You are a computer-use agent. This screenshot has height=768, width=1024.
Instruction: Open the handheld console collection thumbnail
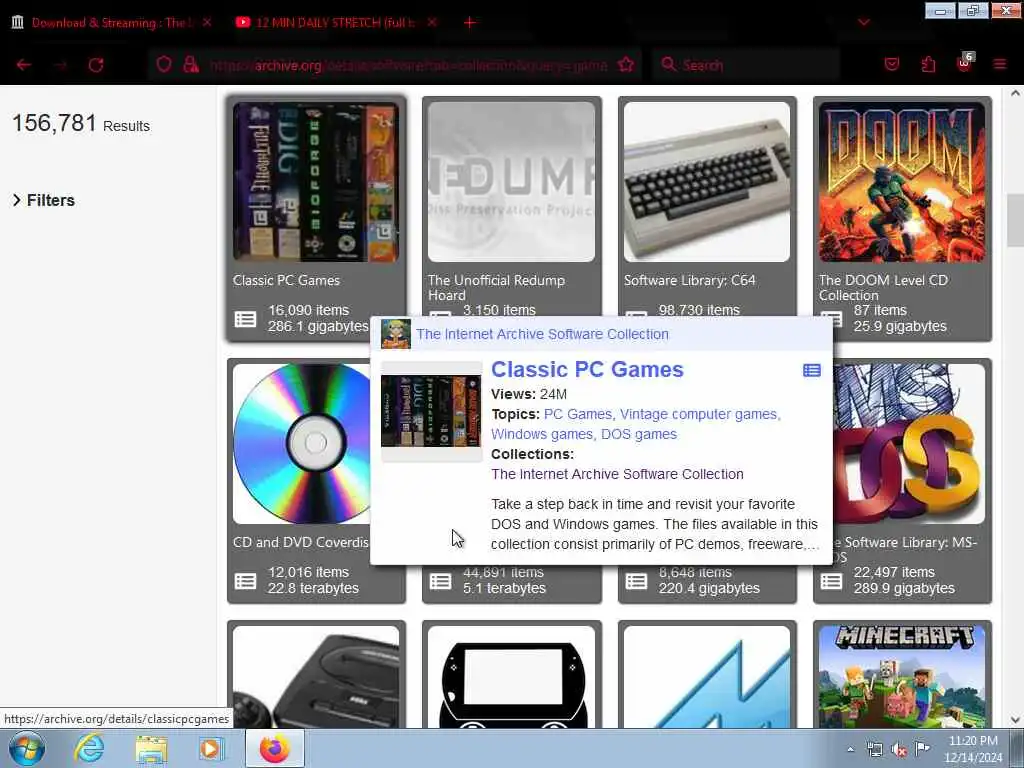coord(511,677)
